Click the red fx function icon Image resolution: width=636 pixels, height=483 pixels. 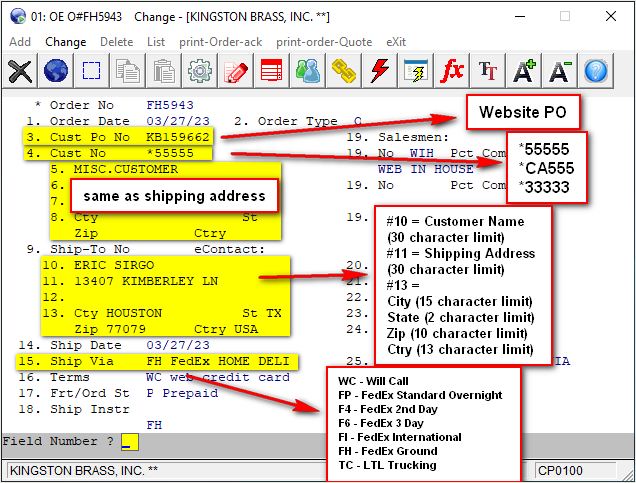451,71
